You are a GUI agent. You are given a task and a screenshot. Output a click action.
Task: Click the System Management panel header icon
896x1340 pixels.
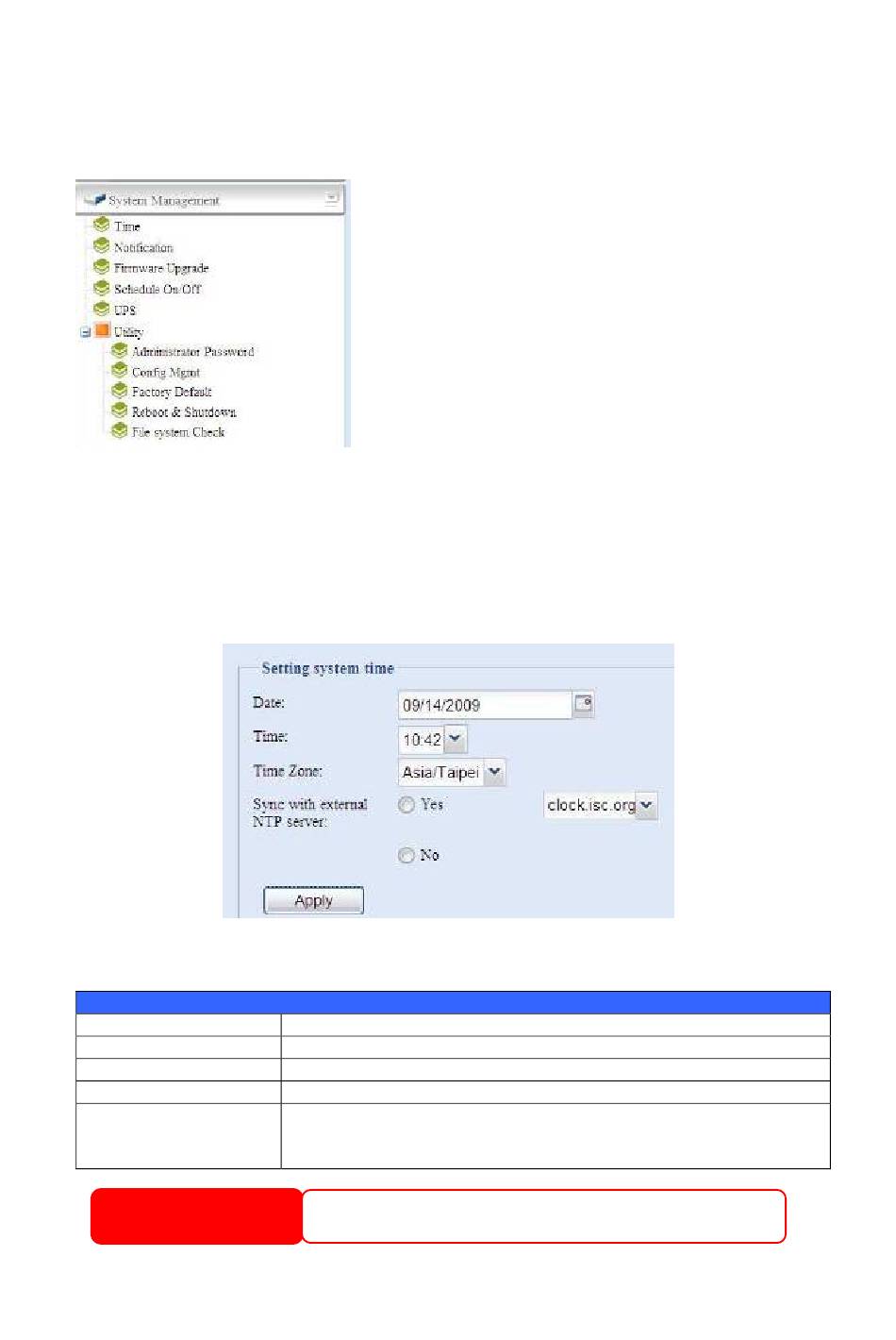[93, 200]
